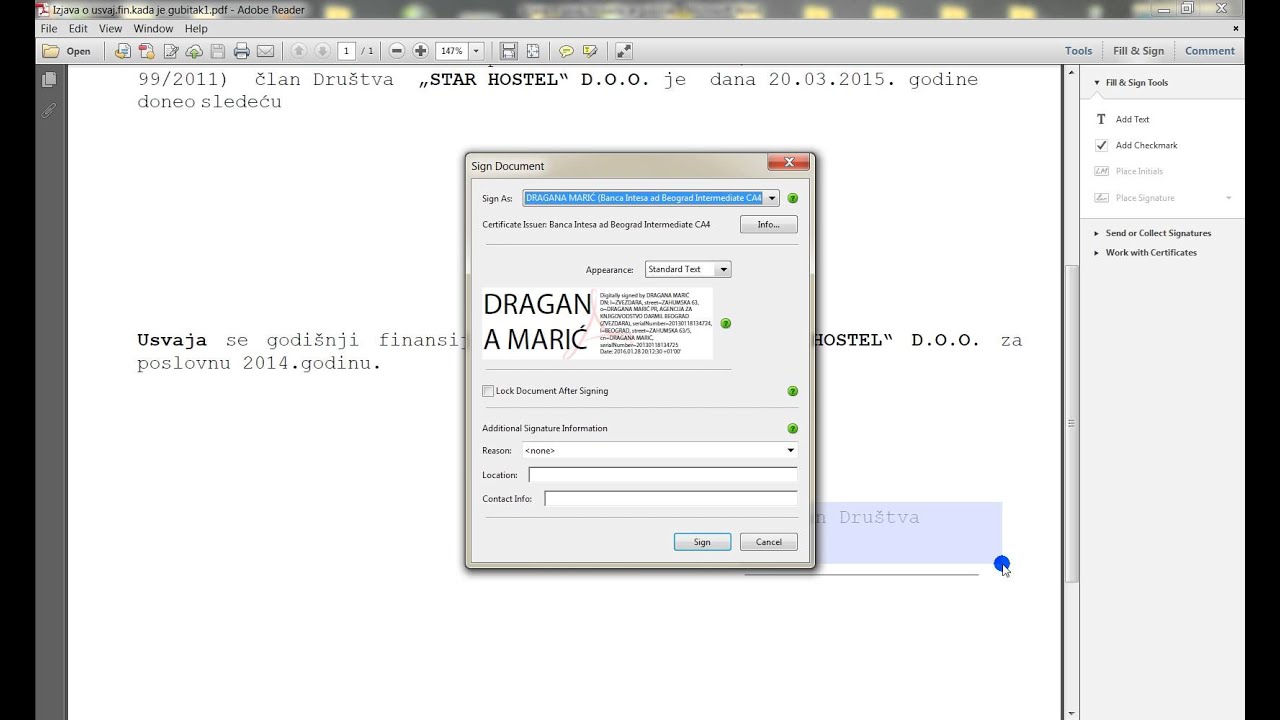Click the Cancel button in dialog
This screenshot has height=720, width=1280.
tap(769, 542)
